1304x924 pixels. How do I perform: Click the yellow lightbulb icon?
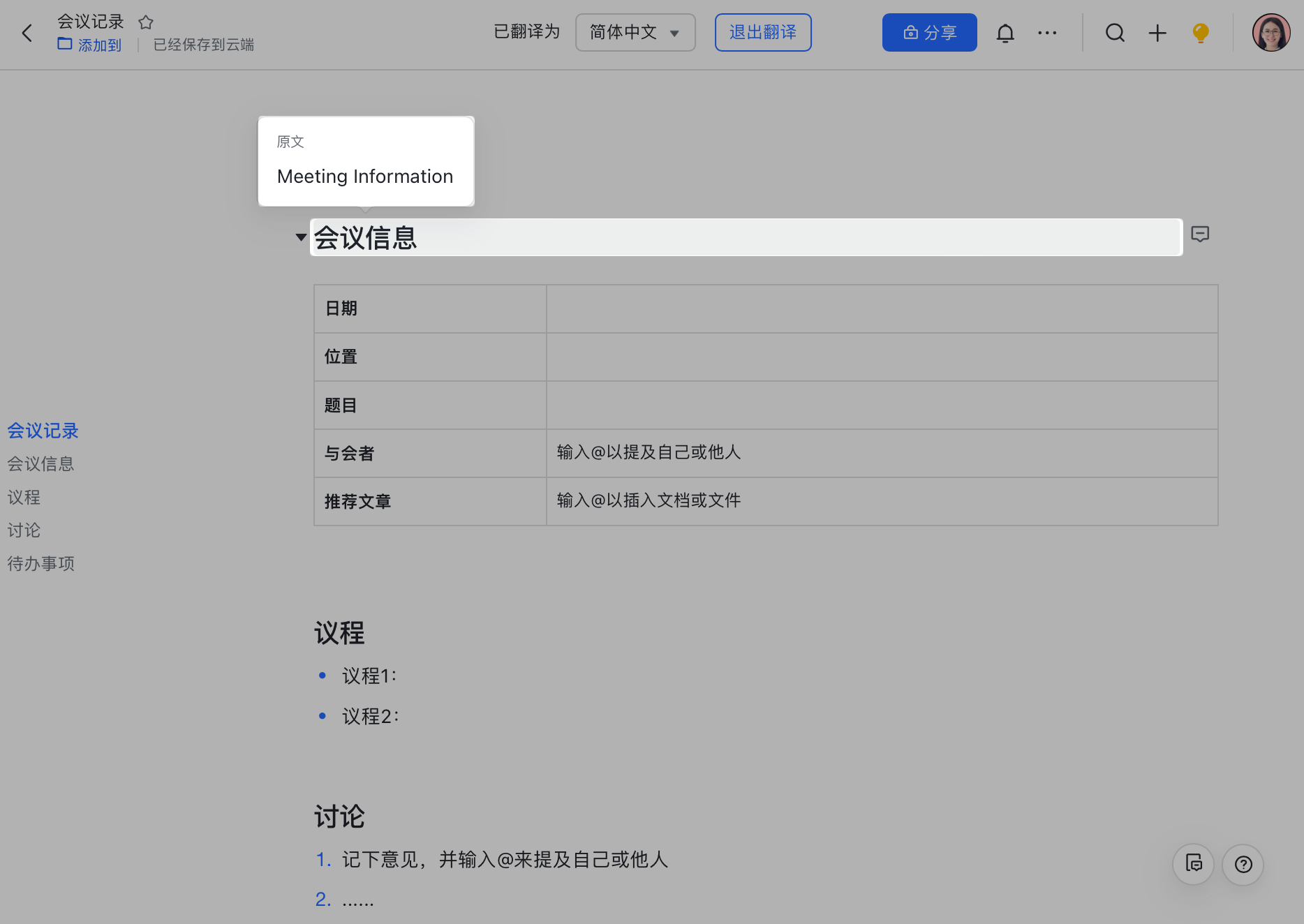1200,33
